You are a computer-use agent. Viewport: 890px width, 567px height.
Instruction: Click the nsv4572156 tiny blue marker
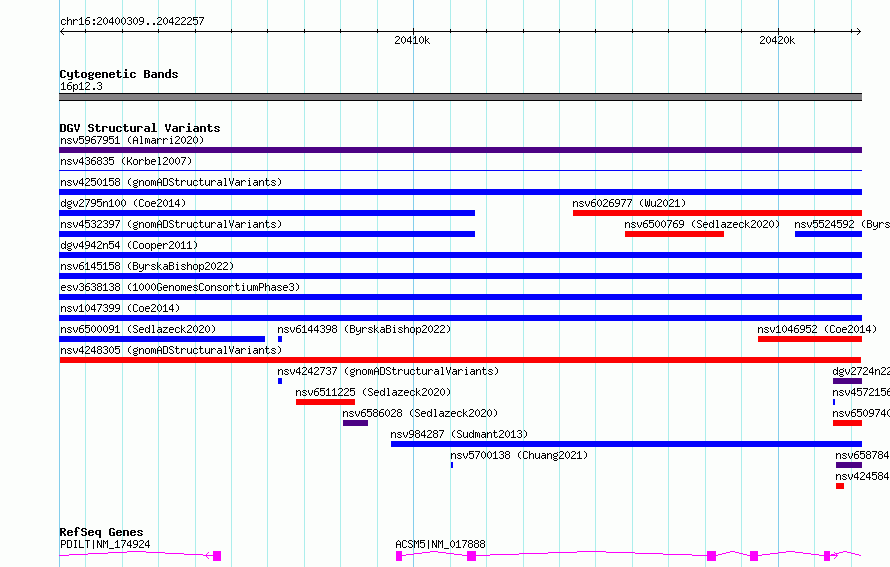834,402
